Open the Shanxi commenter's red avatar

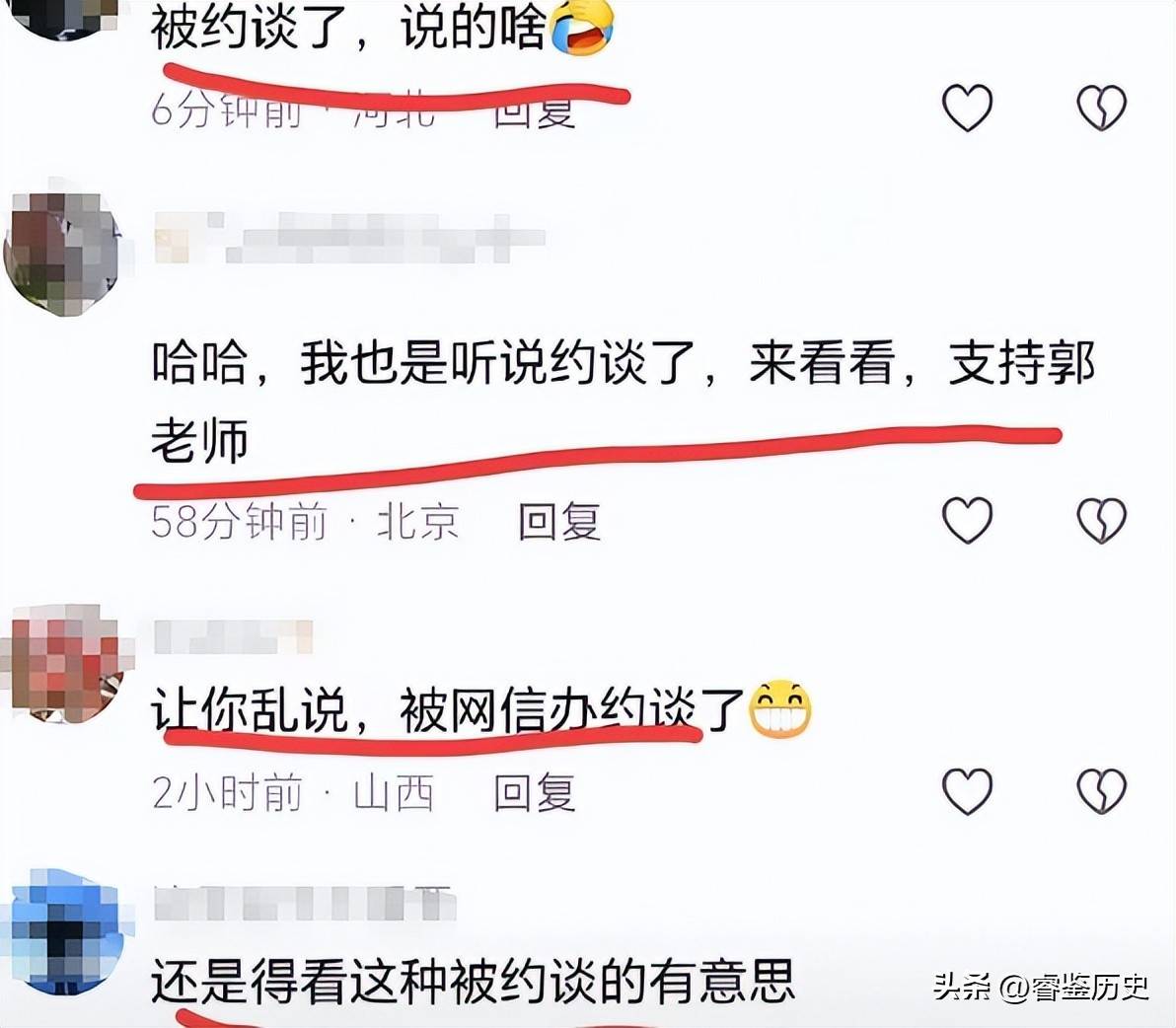[x=64, y=664]
